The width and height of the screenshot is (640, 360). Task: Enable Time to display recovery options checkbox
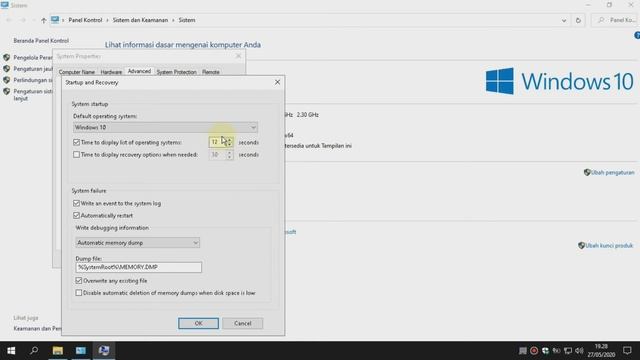tap(76, 155)
